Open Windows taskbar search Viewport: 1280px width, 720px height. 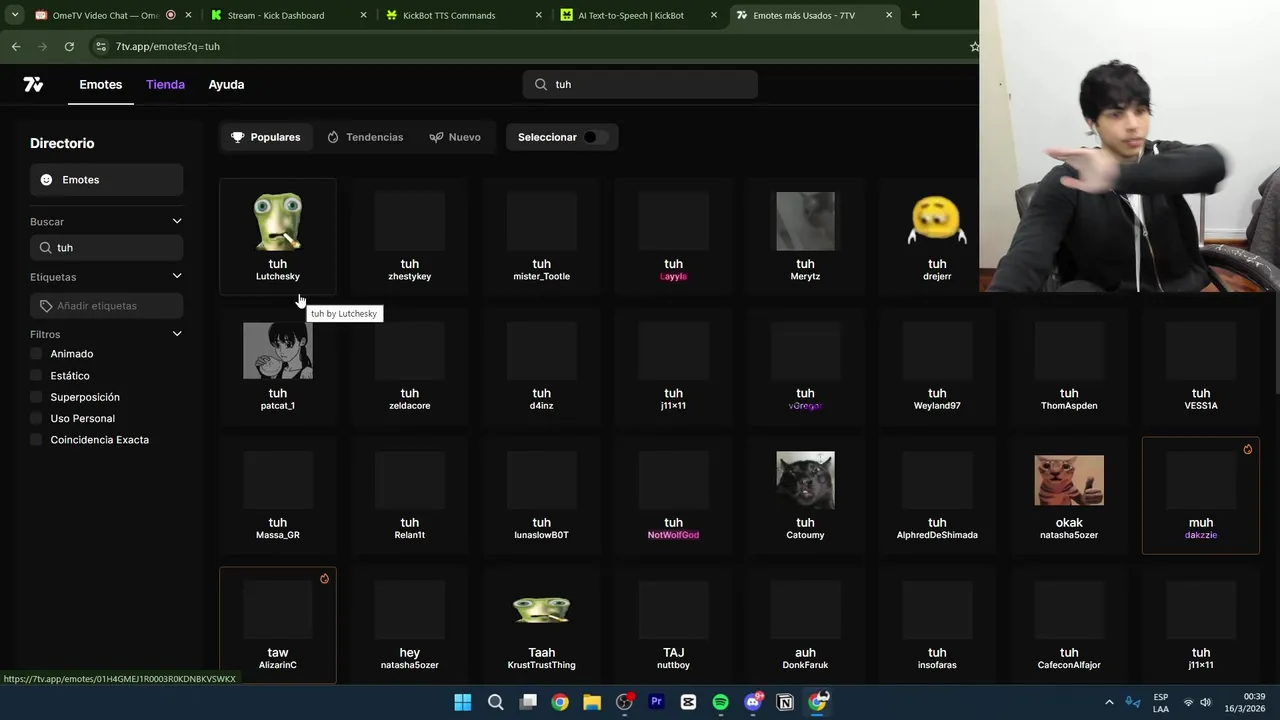click(495, 702)
